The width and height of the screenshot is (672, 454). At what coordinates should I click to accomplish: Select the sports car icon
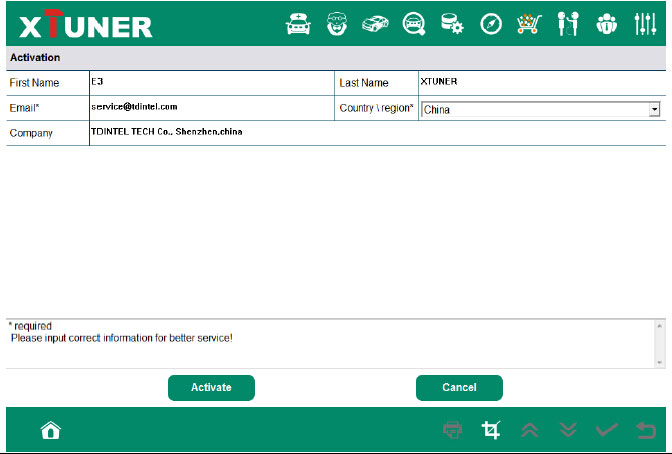(x=375, y=24)
